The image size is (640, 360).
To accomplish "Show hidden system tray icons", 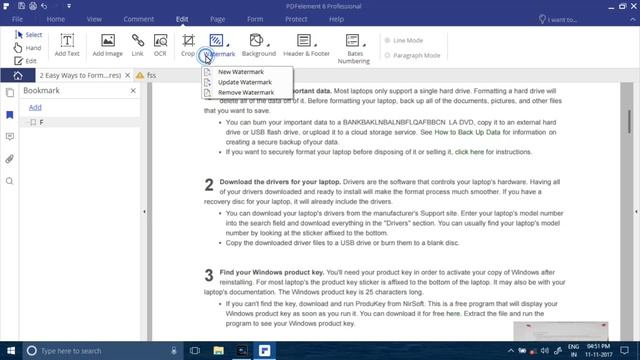I will coord(511,351).
